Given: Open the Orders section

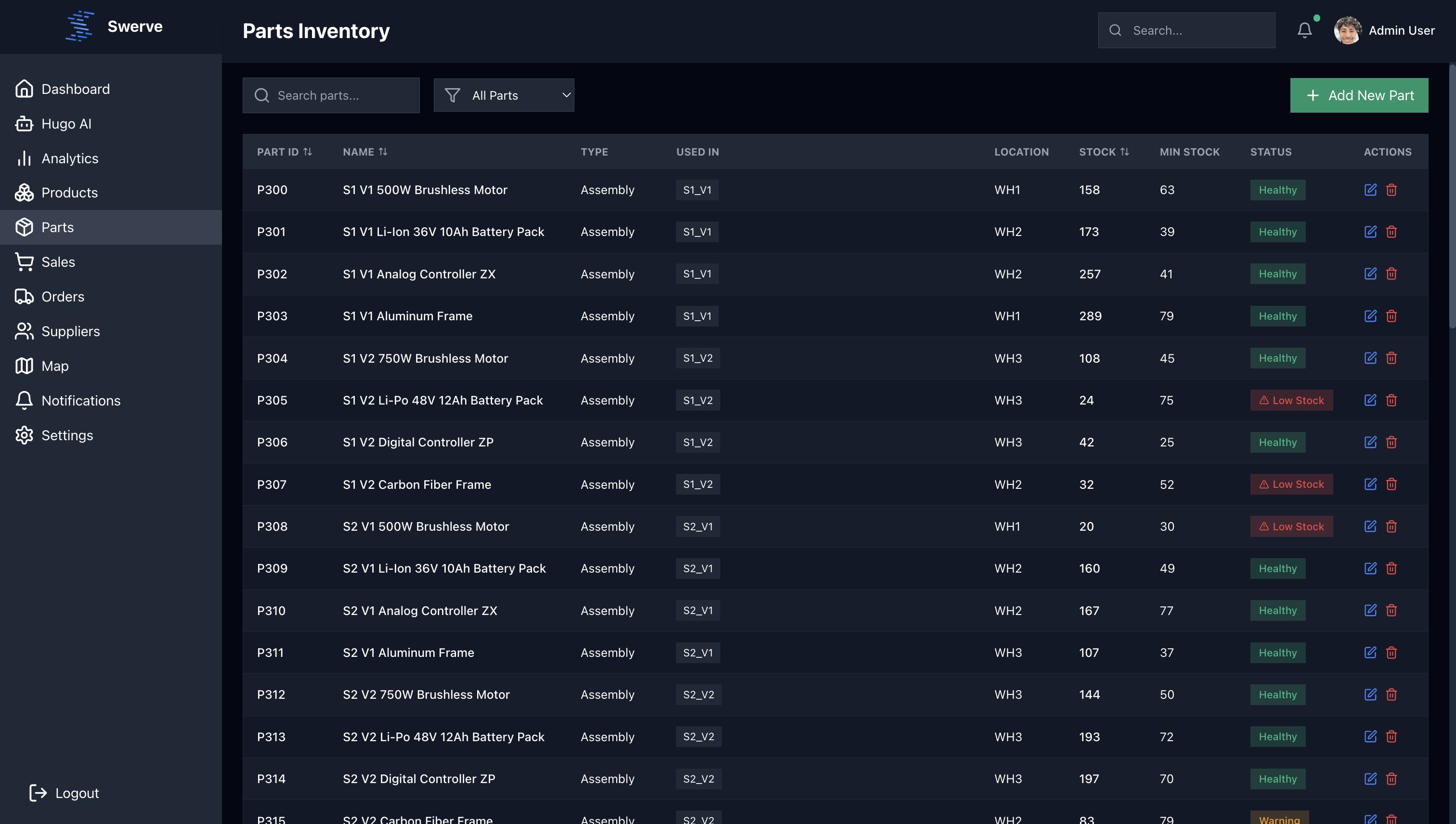Looking at the screenshot, I should 62,297.
